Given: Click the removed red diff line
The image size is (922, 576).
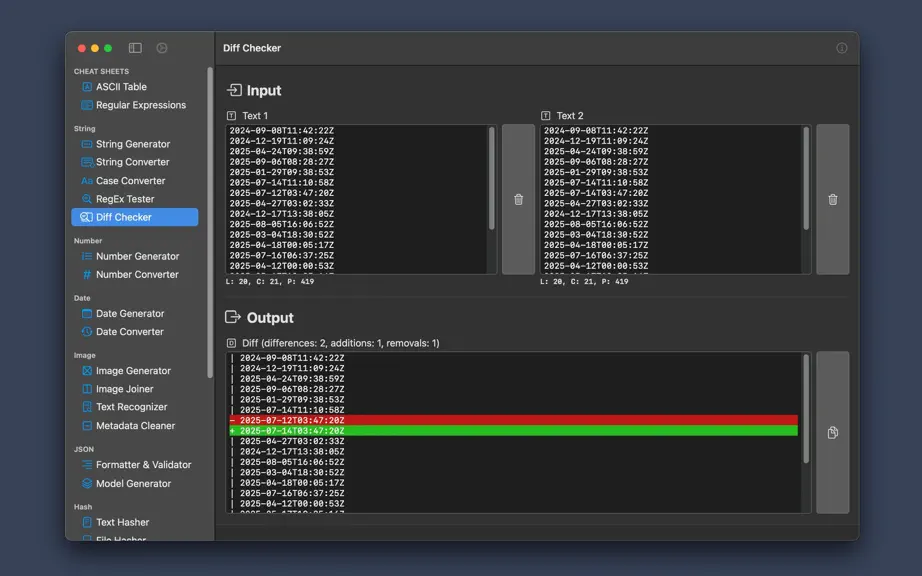Looking at the screenshot, I should (x=513, y=420).
